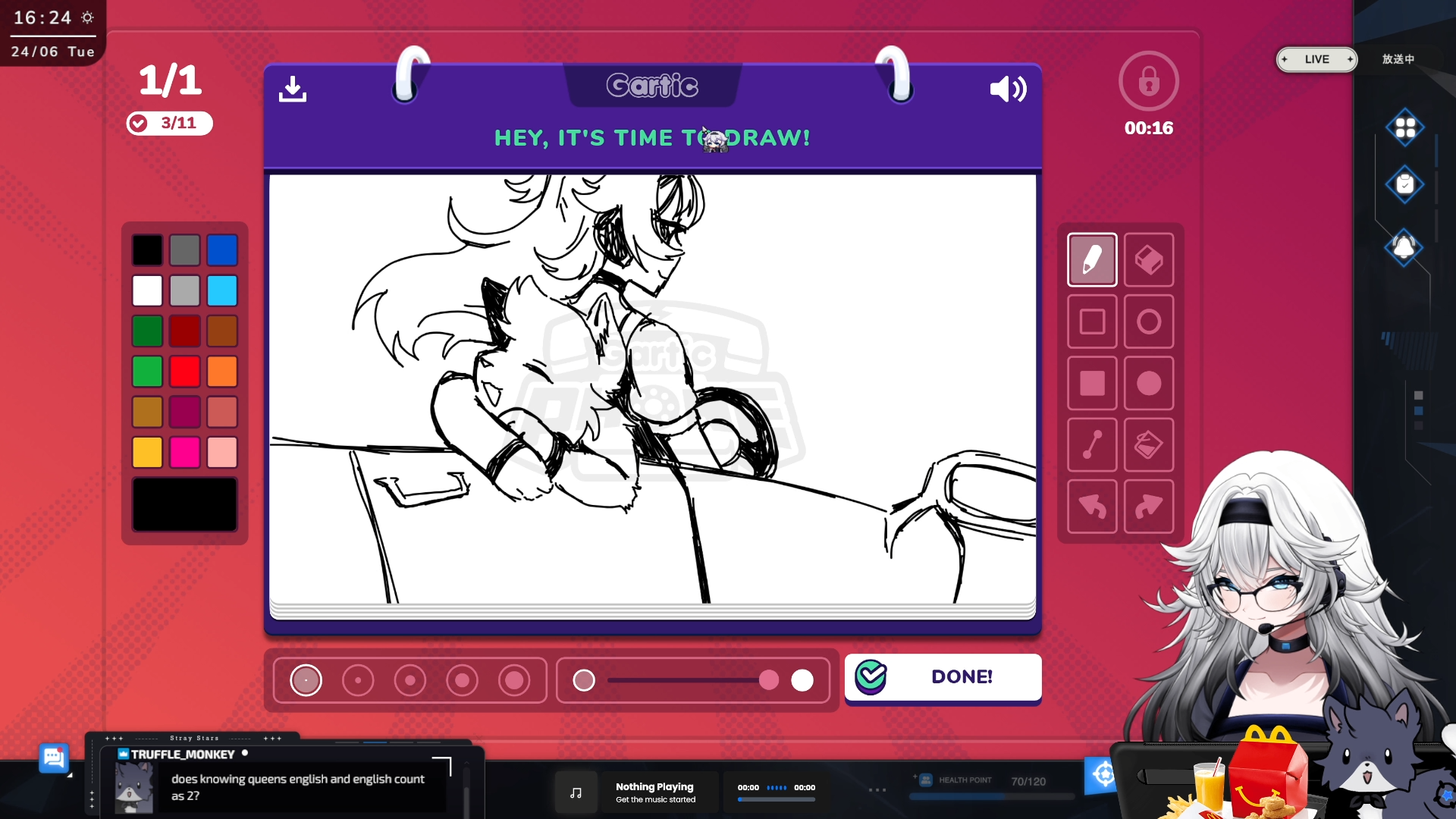This screenshot has height=819, width=1456.
Task: Click the 16:24 clock display
Action: (42, 17)
